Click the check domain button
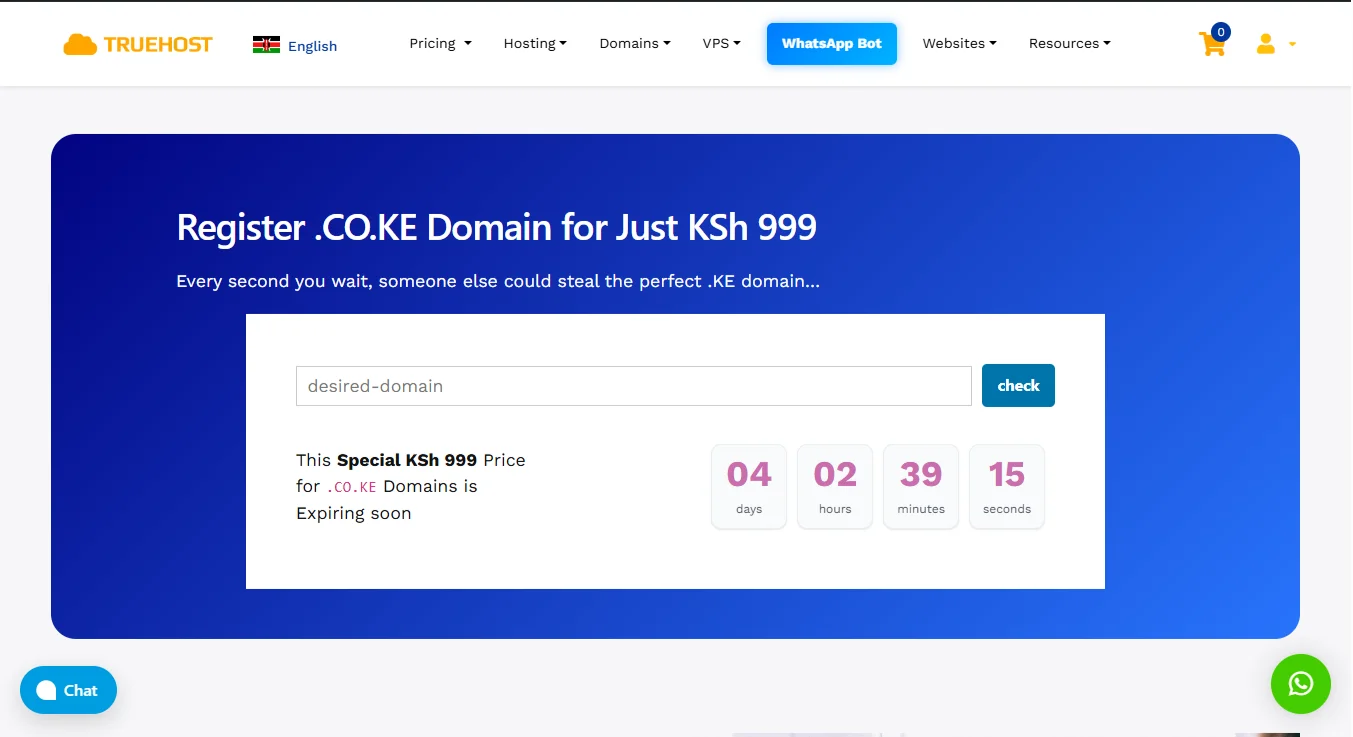Viewport: 1353px width, 737px height. click(1018, 385)
